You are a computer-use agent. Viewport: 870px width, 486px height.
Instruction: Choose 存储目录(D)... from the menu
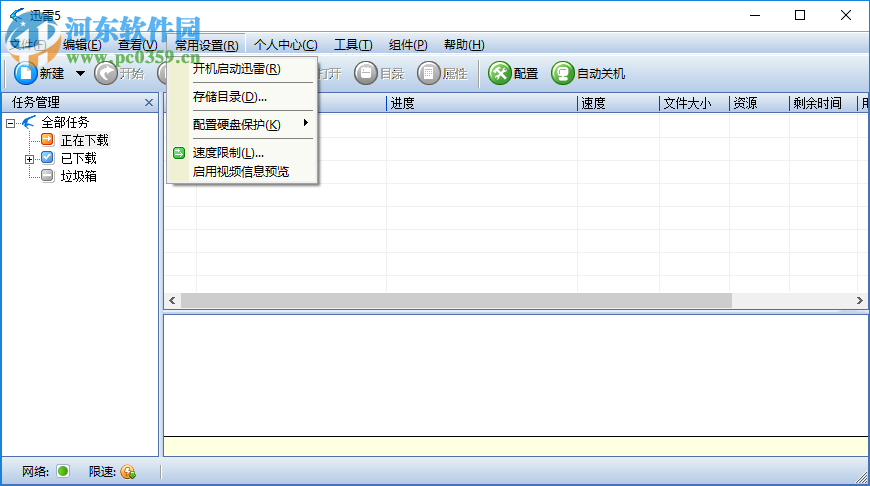pyautogui.click(x=242, y=97)
